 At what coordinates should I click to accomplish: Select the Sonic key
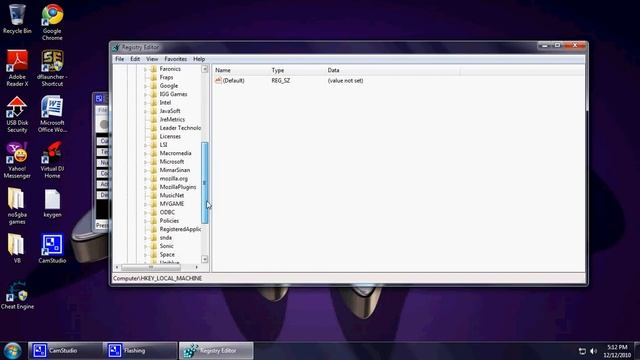(167, 246)
